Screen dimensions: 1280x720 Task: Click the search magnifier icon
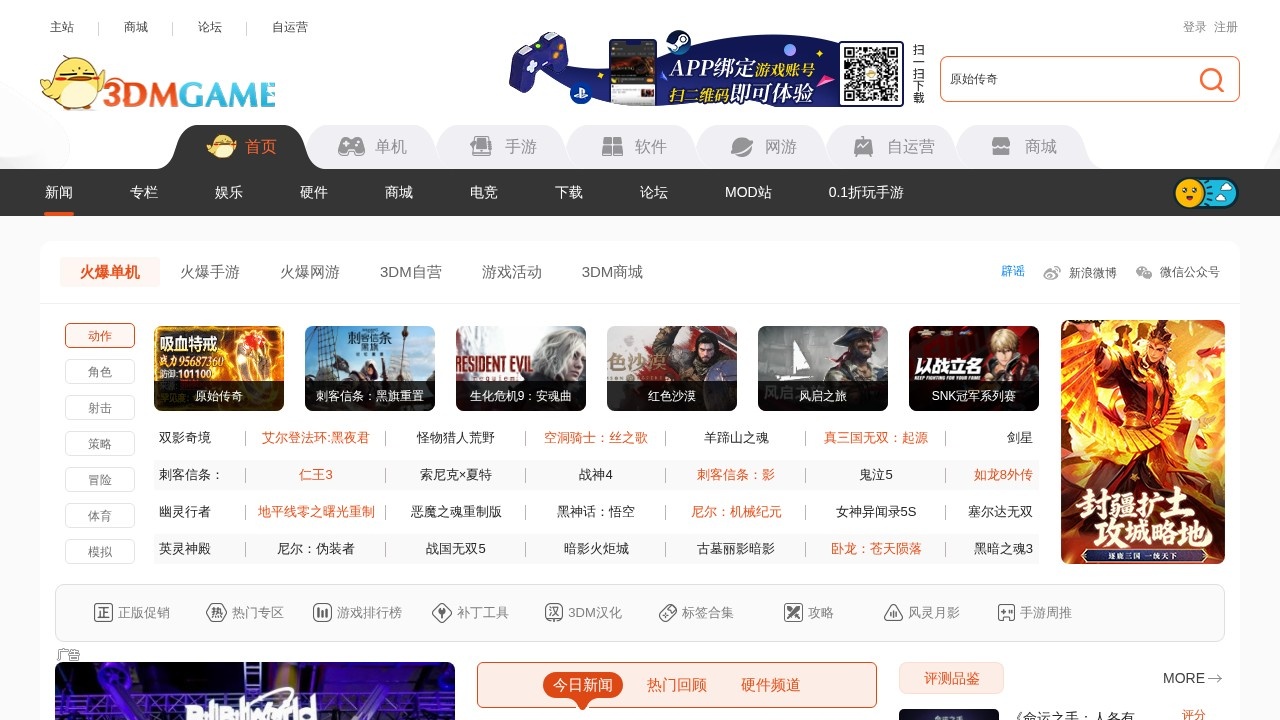point(1212,80)
